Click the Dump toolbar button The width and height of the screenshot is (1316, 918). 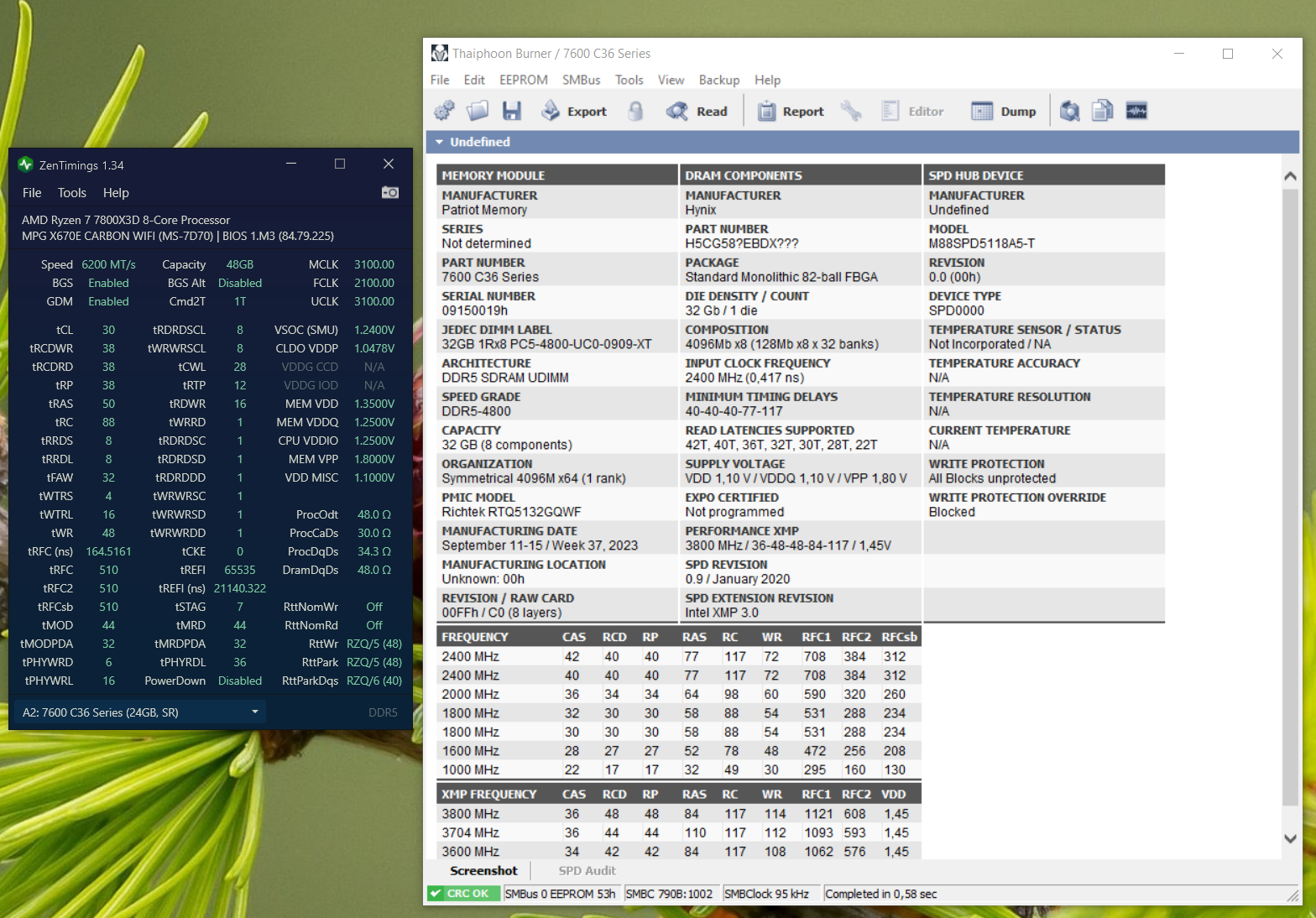click(1004, 111)
